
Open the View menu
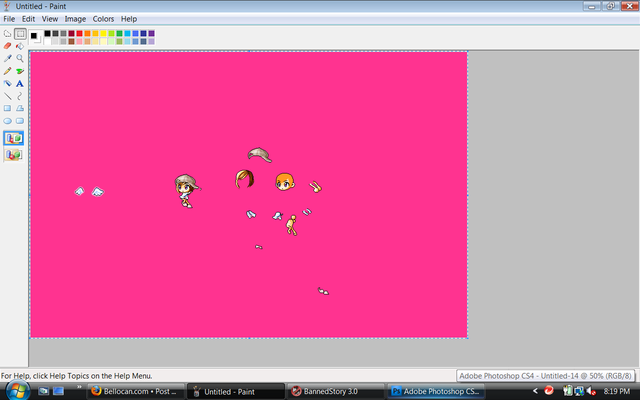coord(50,19)
